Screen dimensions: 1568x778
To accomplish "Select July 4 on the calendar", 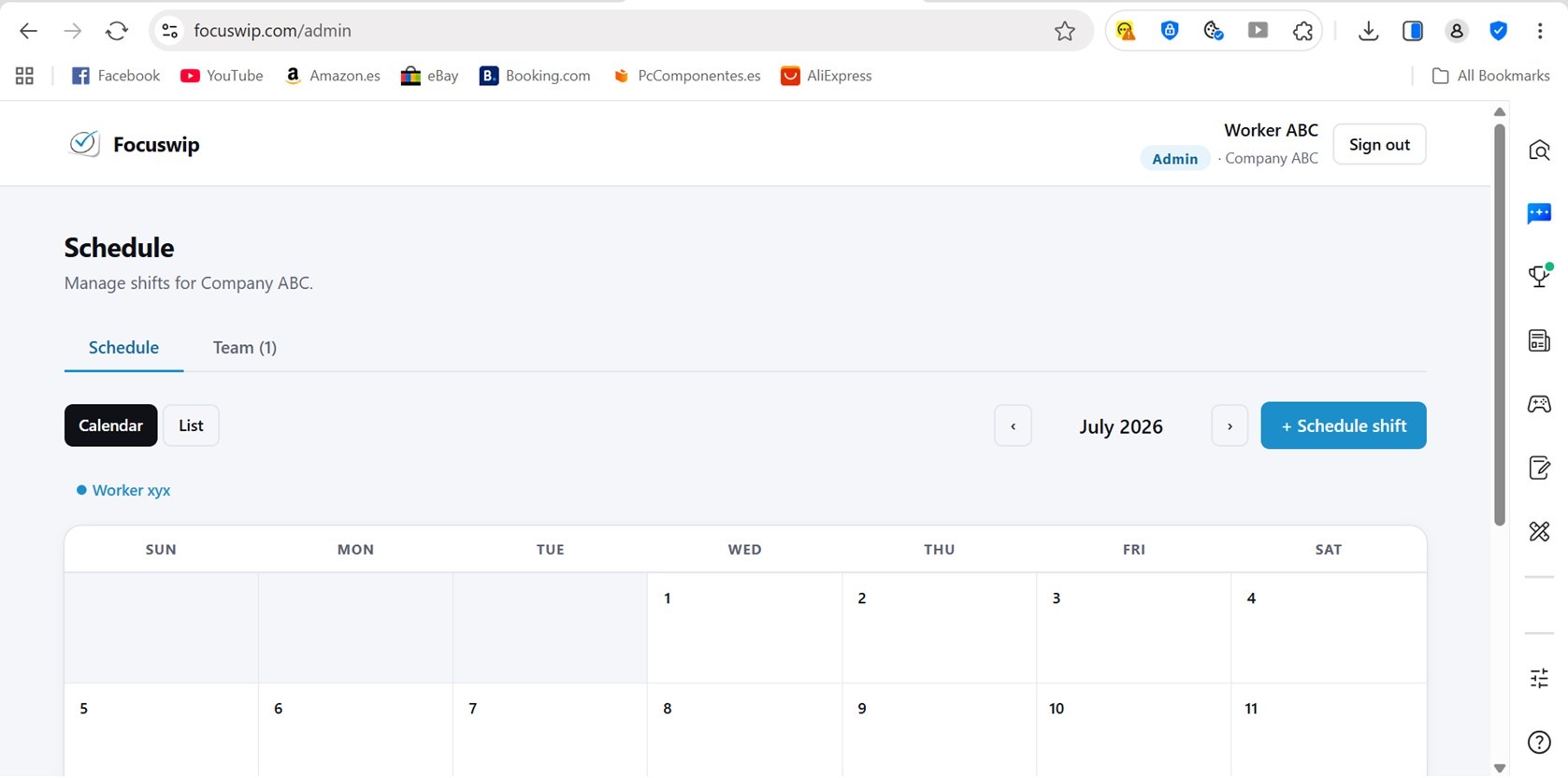I will click(x=1329, y=627).
